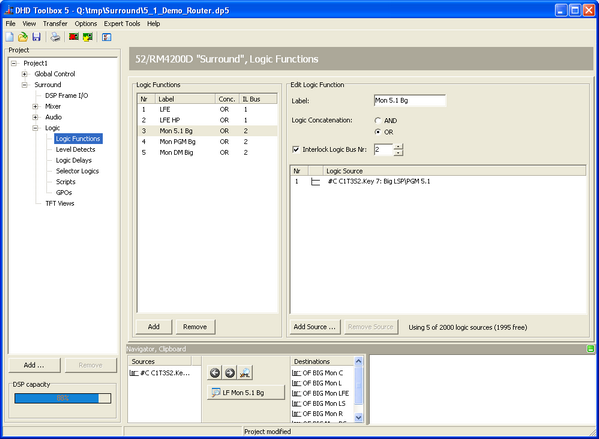599x439 pixels.
Task: Click the Destinations scrollbar up arrow
Action: [358, 361]
